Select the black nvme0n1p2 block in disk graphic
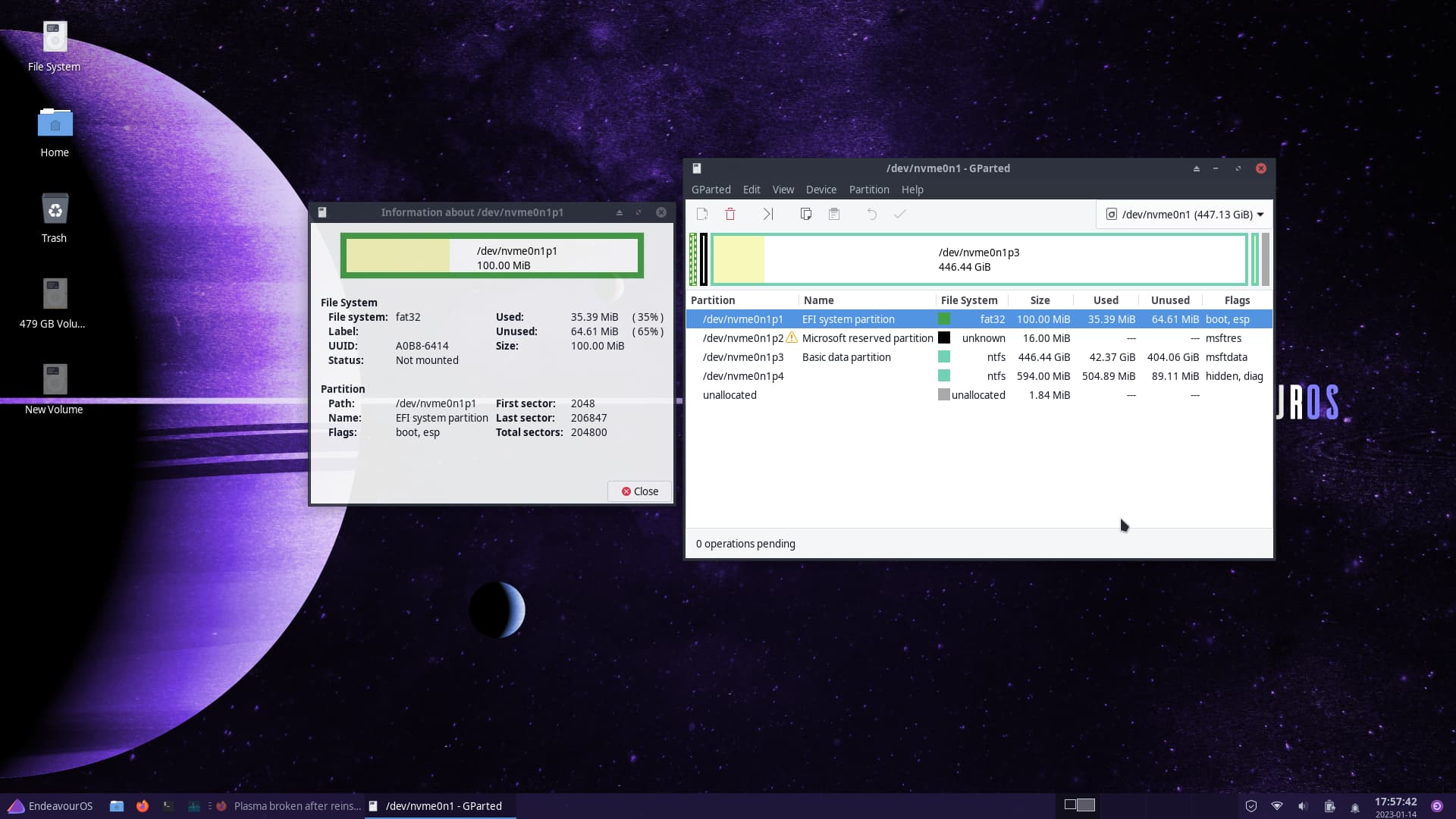Image resolution: width=1456 pixels, height=819 pixels. (x=704, y=259)
